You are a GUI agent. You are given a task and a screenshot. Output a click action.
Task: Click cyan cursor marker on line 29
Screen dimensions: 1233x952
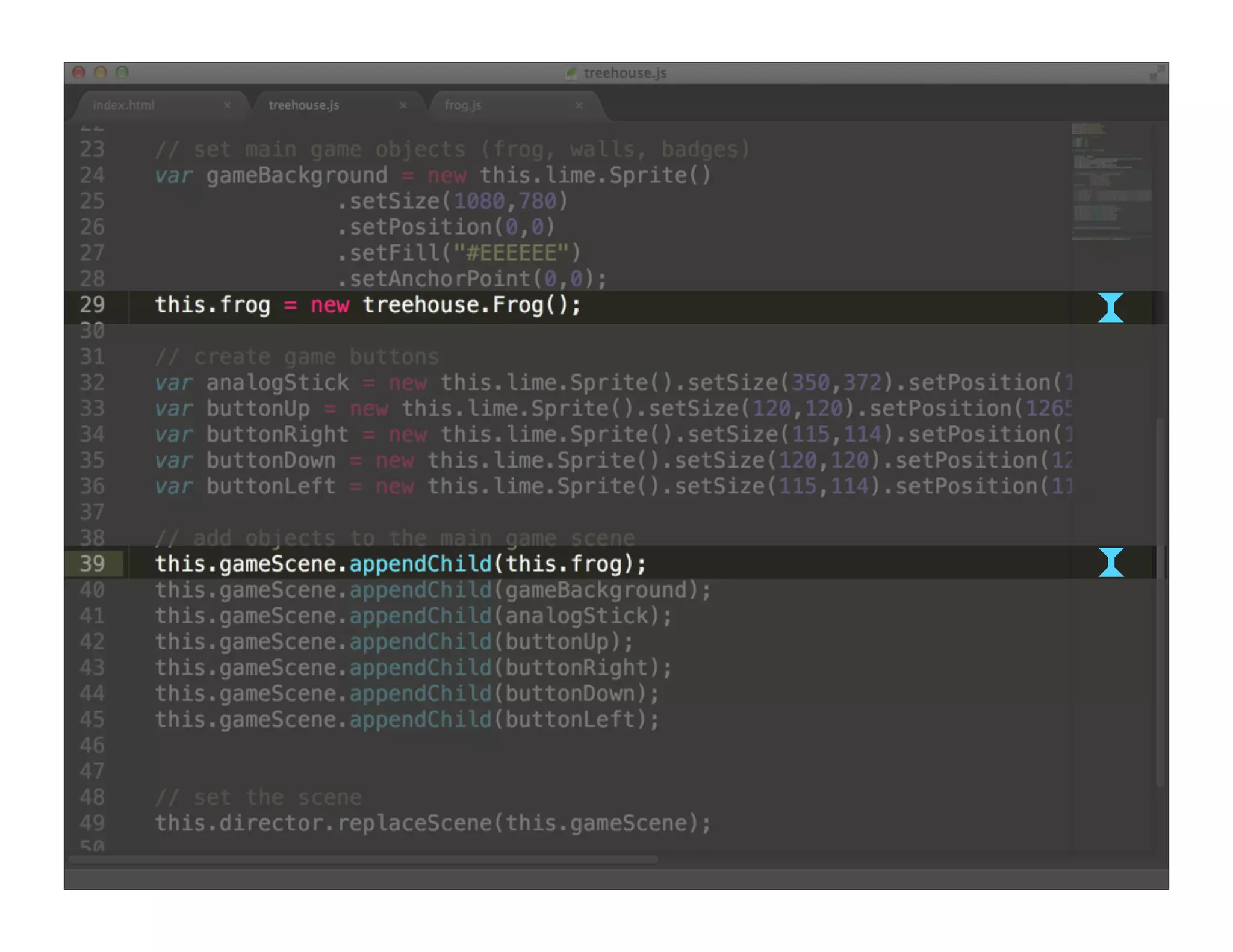[1110, 308]
